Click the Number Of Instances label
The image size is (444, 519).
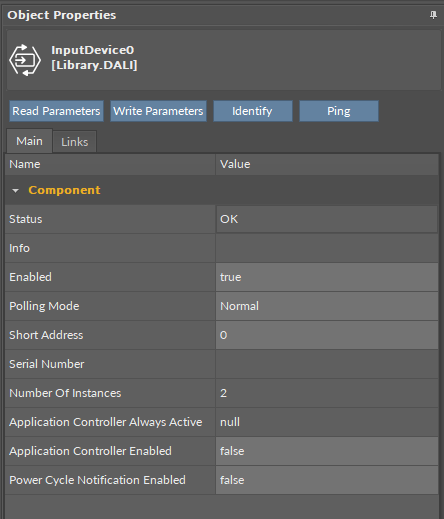click(65, 393)
